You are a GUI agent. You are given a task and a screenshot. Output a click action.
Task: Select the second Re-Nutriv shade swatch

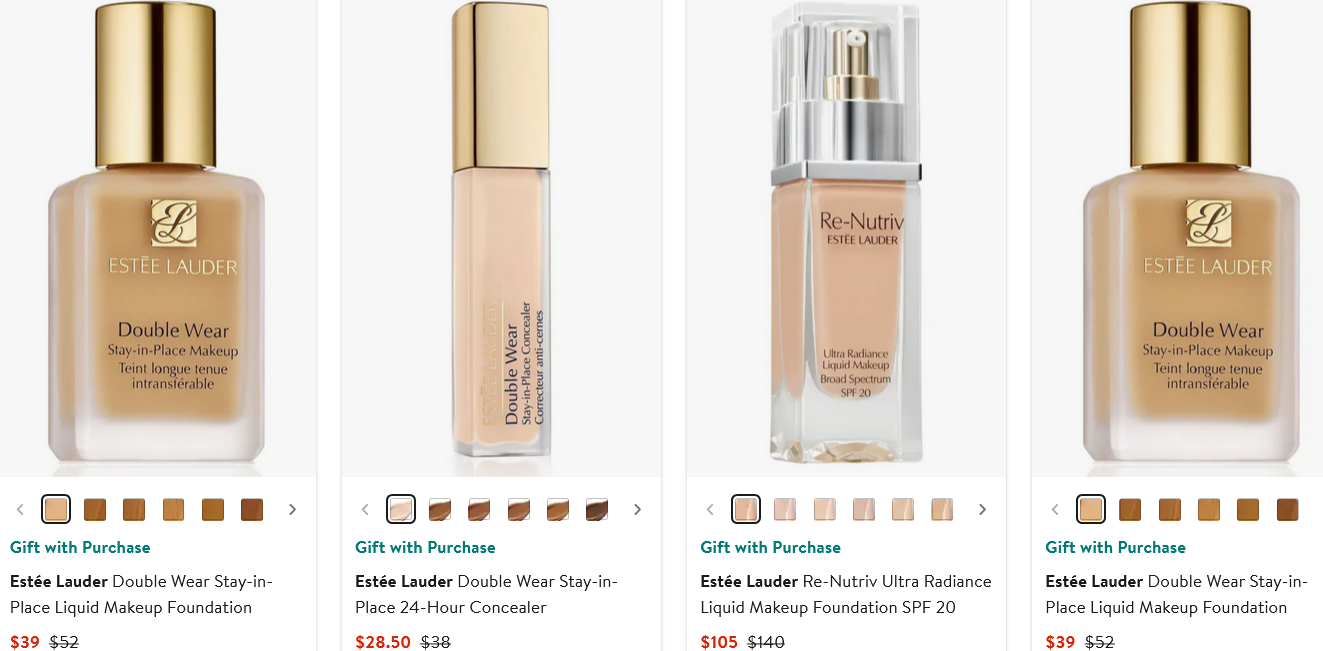(785, 509)
